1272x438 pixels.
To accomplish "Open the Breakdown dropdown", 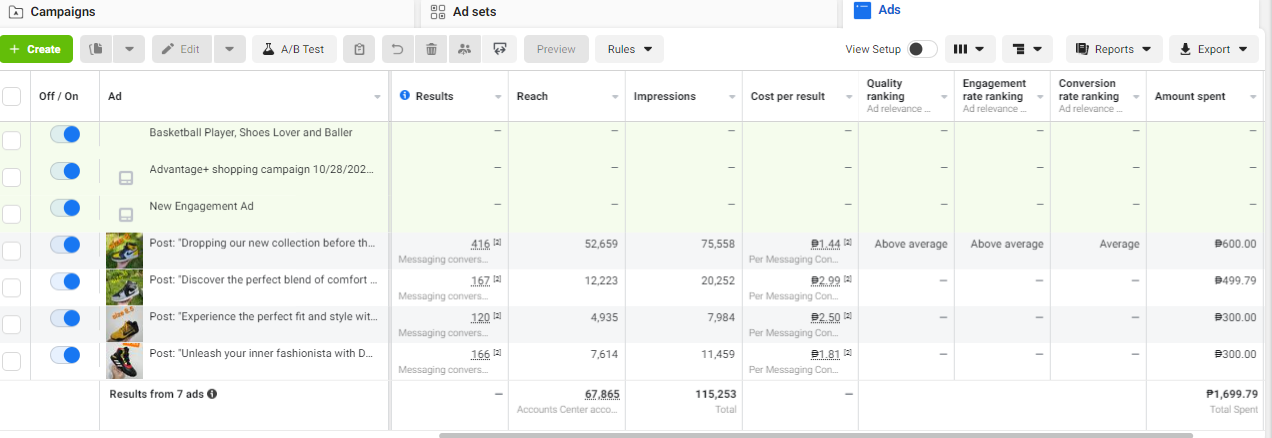I will coord(1027,49).
